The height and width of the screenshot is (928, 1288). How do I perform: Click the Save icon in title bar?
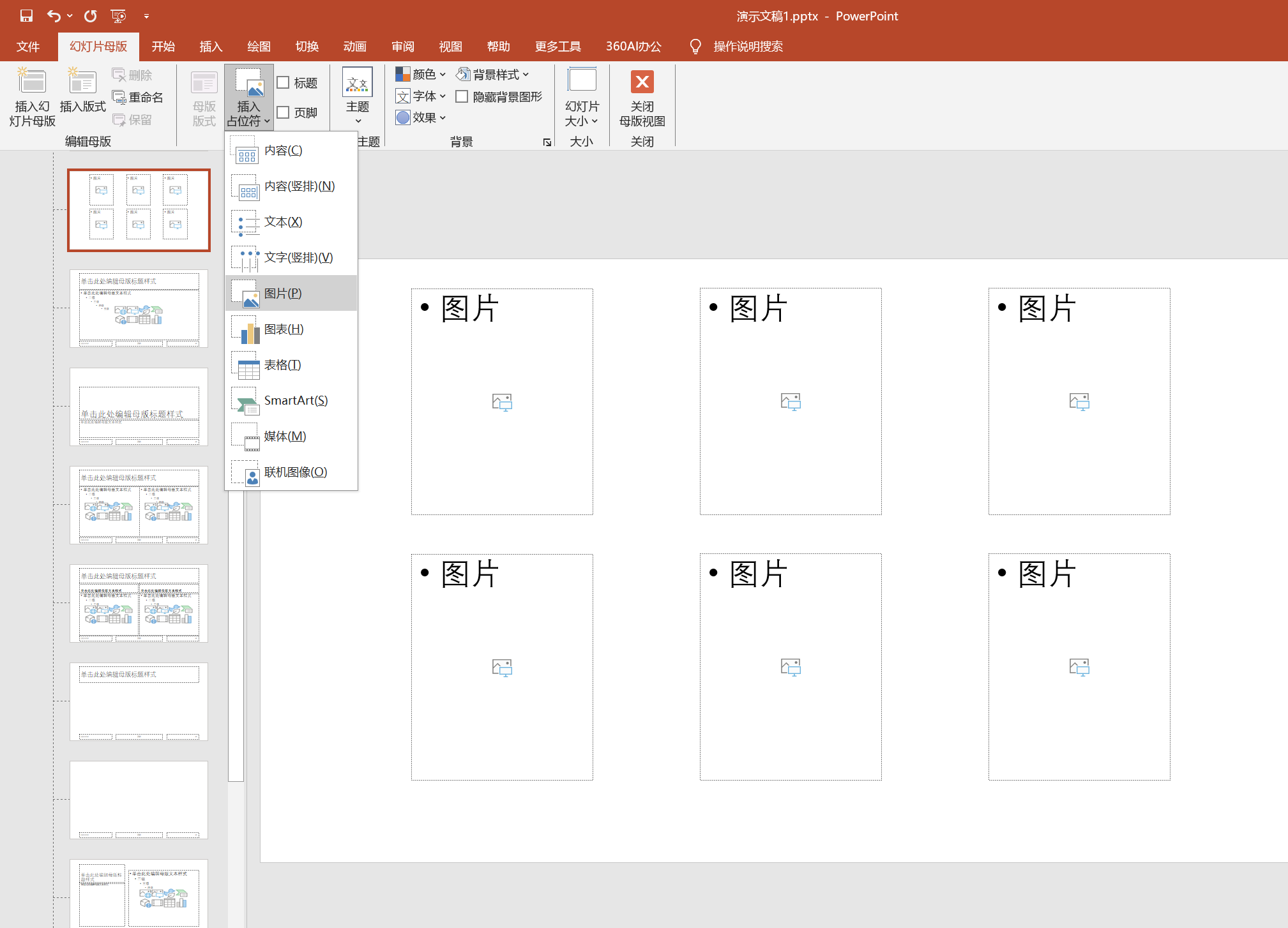tap(26, 16)
